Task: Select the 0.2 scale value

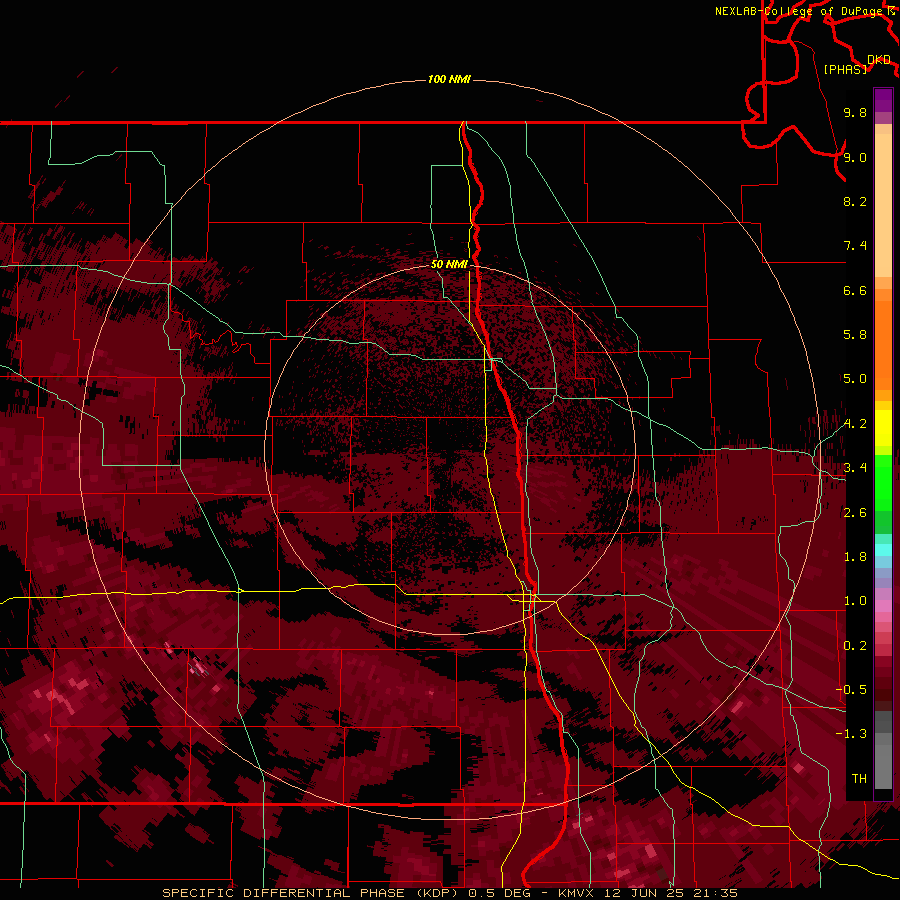Action: coord(855,646)
